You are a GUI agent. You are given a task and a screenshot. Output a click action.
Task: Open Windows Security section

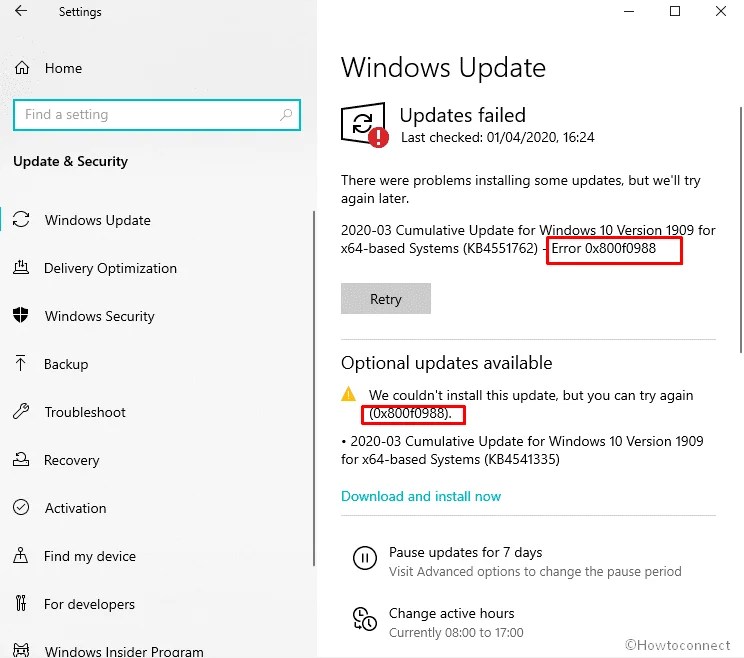[100, 316]
